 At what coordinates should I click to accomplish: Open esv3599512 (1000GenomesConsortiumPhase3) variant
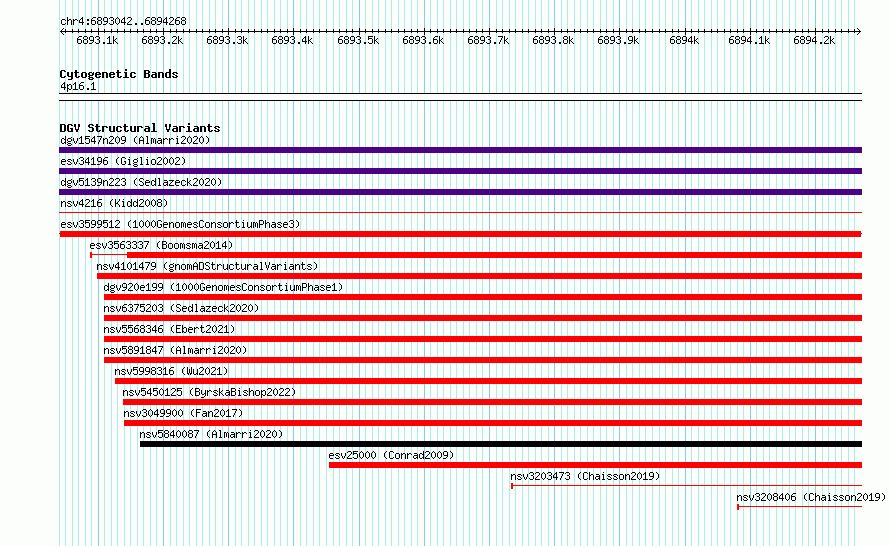180,224
